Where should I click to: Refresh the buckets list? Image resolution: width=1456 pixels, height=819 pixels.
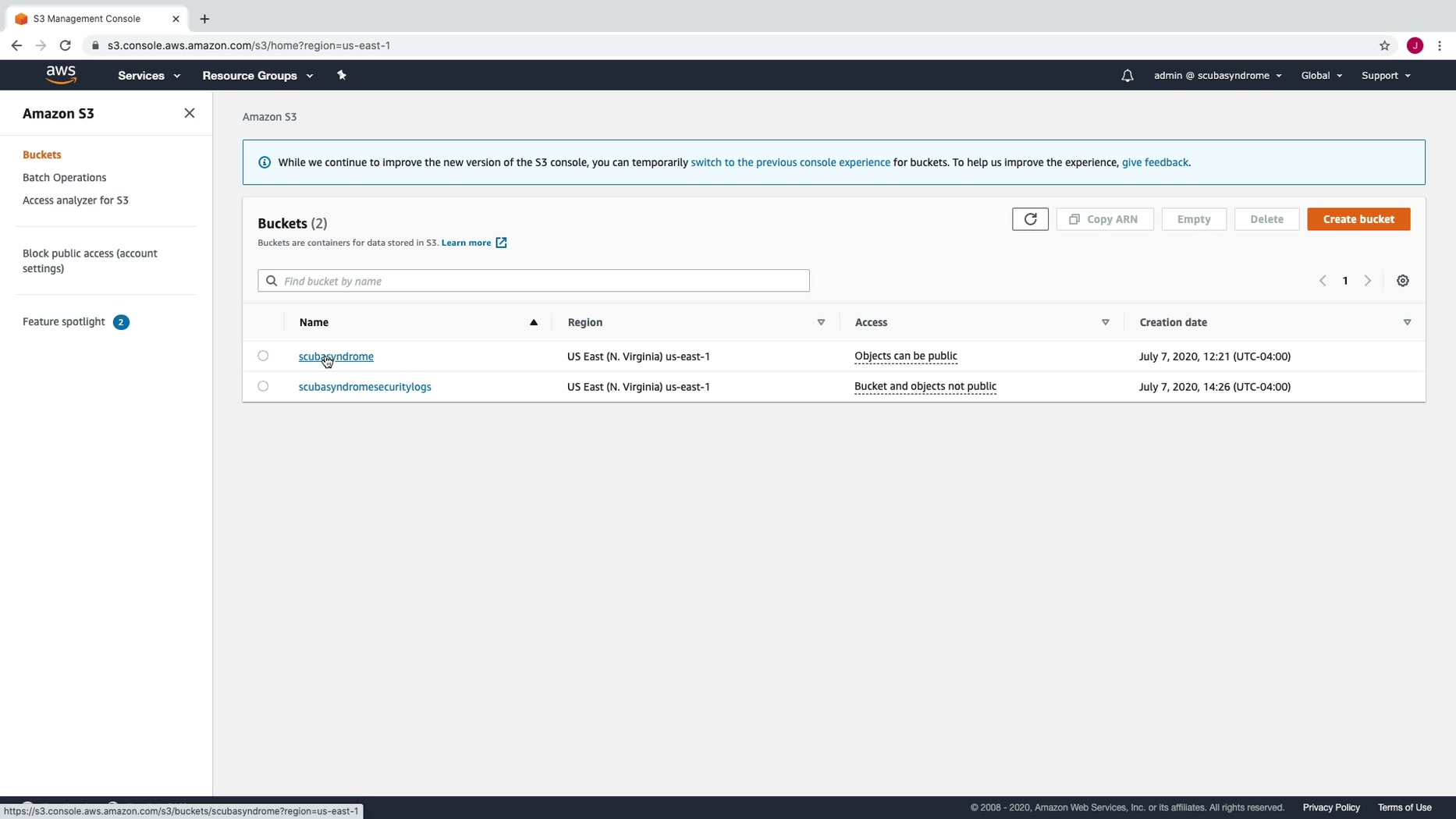(x=1030, y=219)
